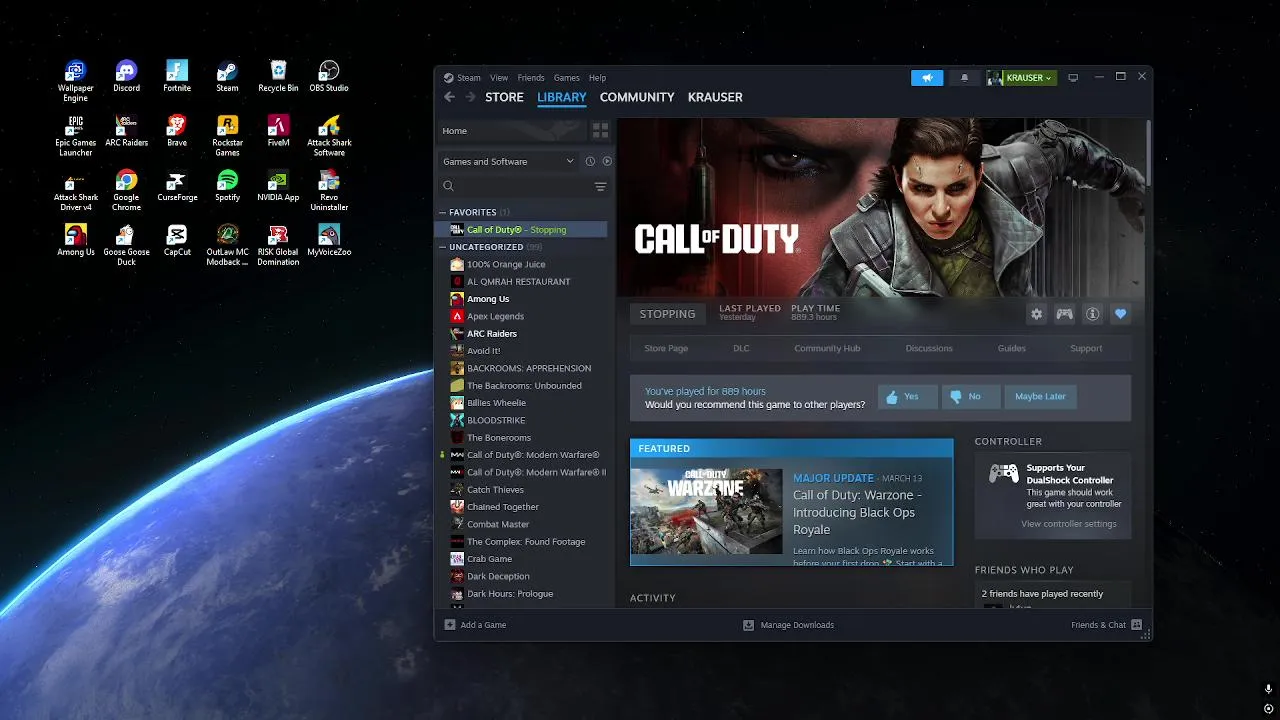Open the Recycle Bin
1280x720 pixels.
pyautogui.click(x=278, y=77)
